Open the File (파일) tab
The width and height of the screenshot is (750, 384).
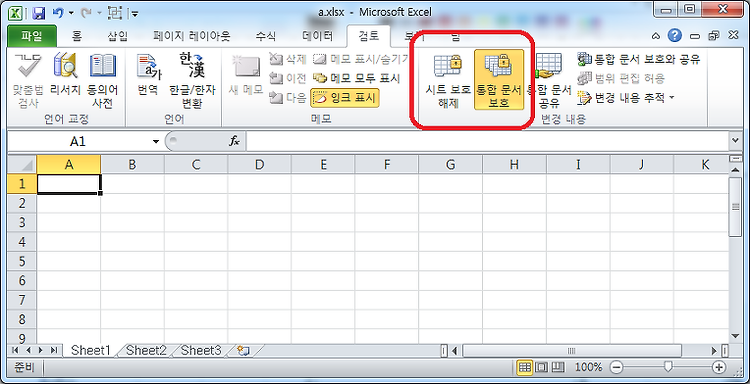[32, 35]
